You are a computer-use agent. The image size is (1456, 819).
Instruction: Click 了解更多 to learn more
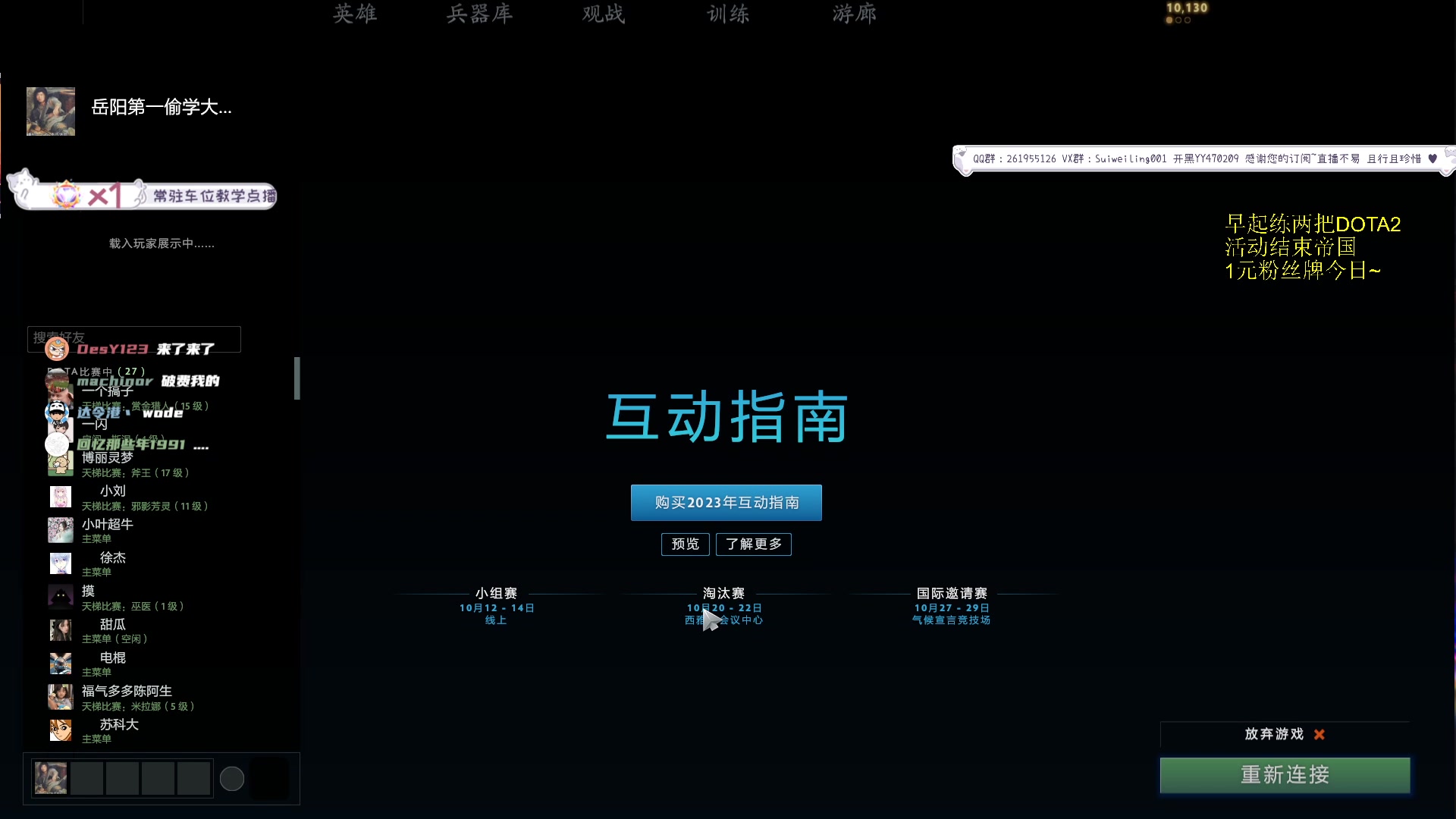tap(753, 544)
